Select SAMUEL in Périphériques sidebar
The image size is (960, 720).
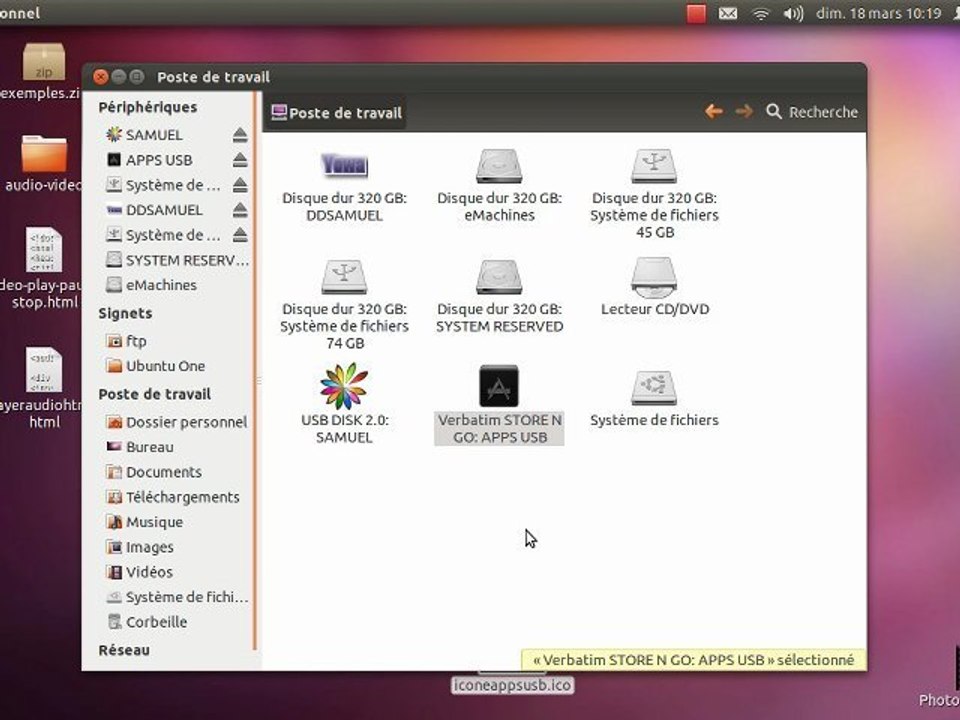(x=154, y=135)
